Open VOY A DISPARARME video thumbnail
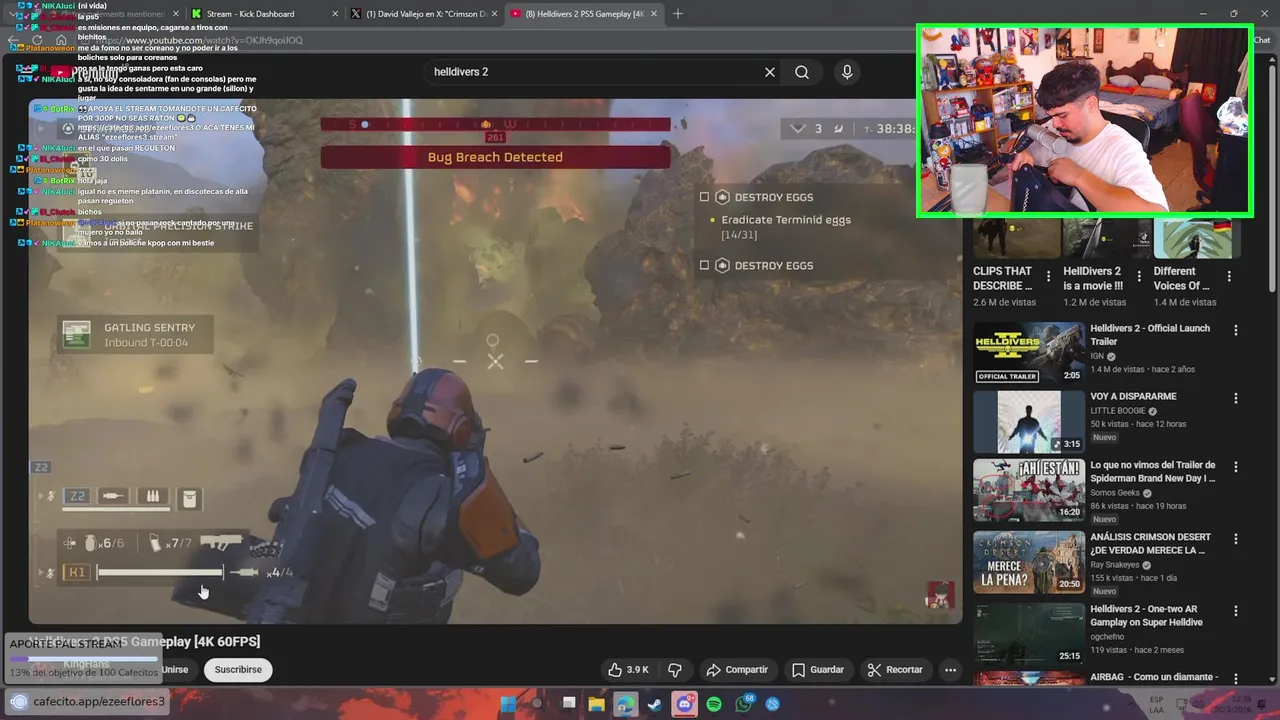 [1029, 422]
